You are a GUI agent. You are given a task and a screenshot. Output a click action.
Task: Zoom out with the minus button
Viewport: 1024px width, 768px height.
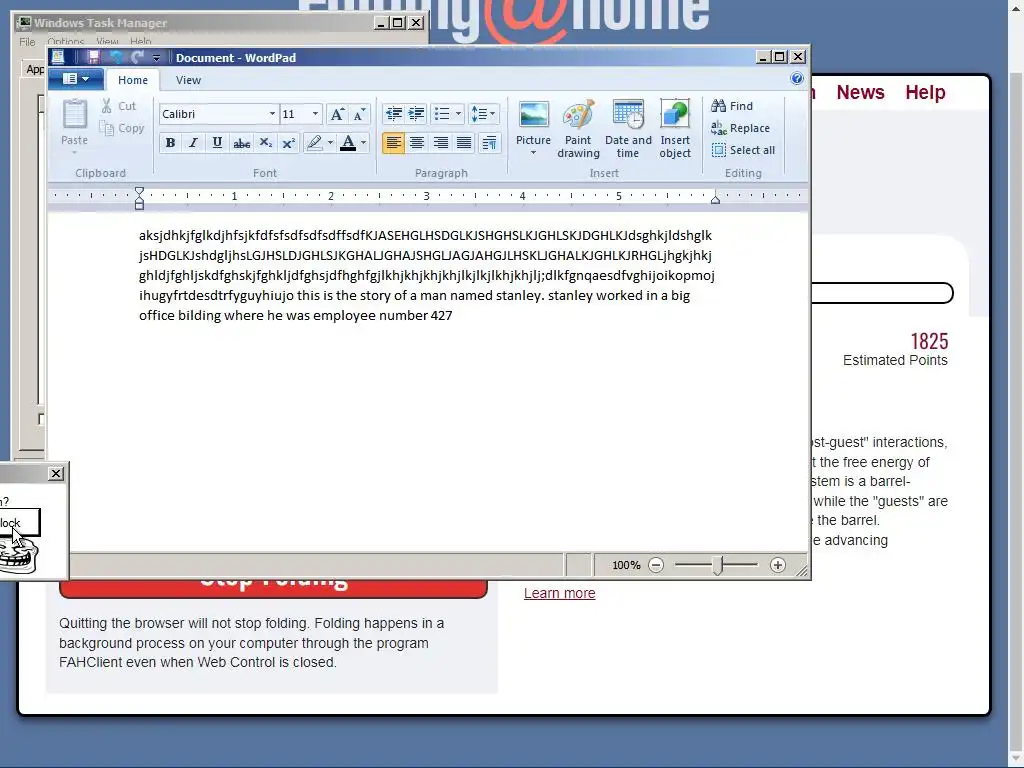tap(656, 565)
